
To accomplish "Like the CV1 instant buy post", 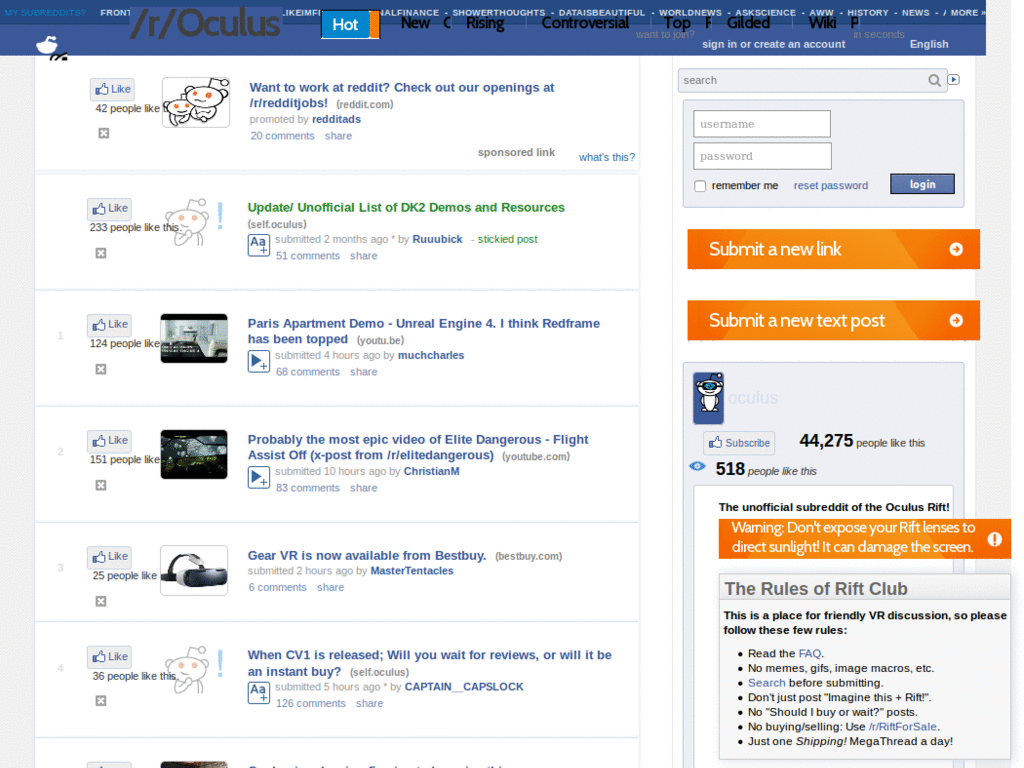I will pos(110,657).
